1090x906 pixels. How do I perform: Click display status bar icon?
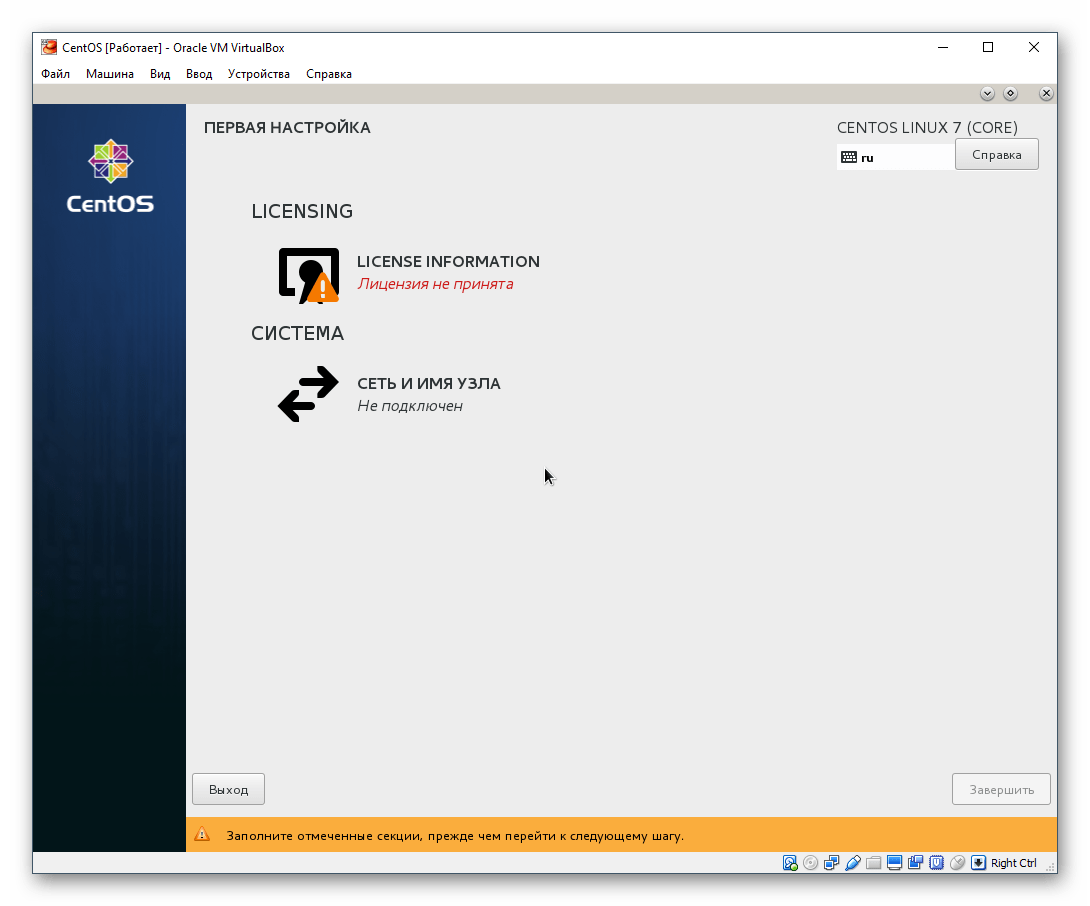(895, 862)
